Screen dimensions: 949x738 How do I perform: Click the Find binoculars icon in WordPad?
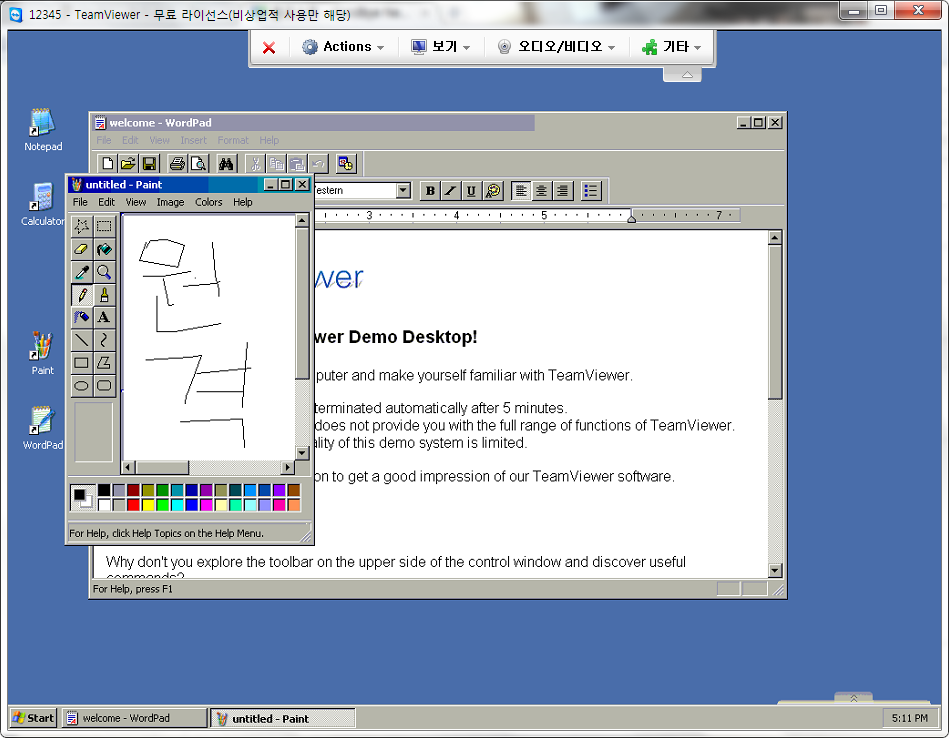tap(226, 163)
